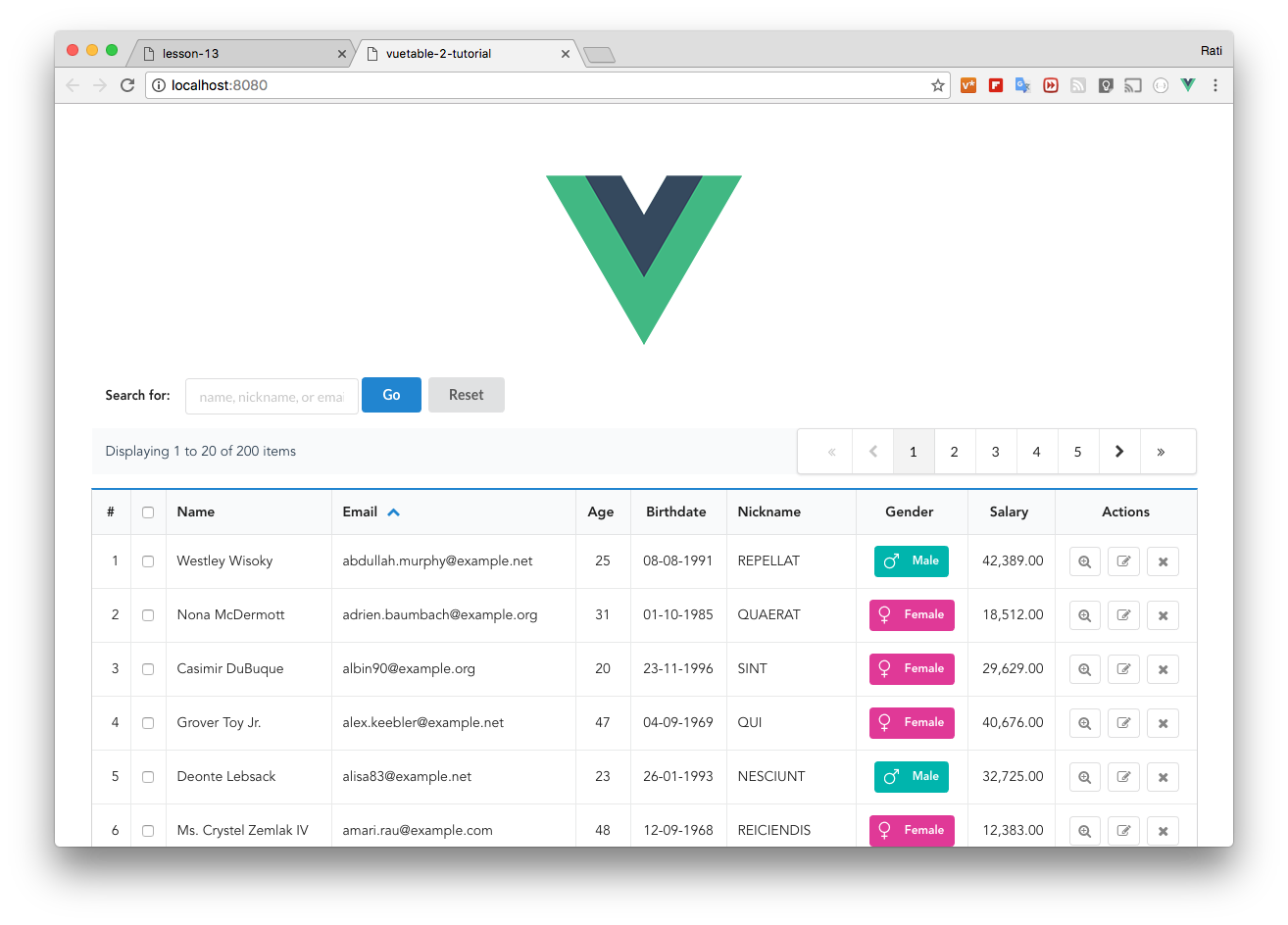Bookmark page with the star icon
This screenshot has width=1288, height=925.
click(x=938, y=85)
